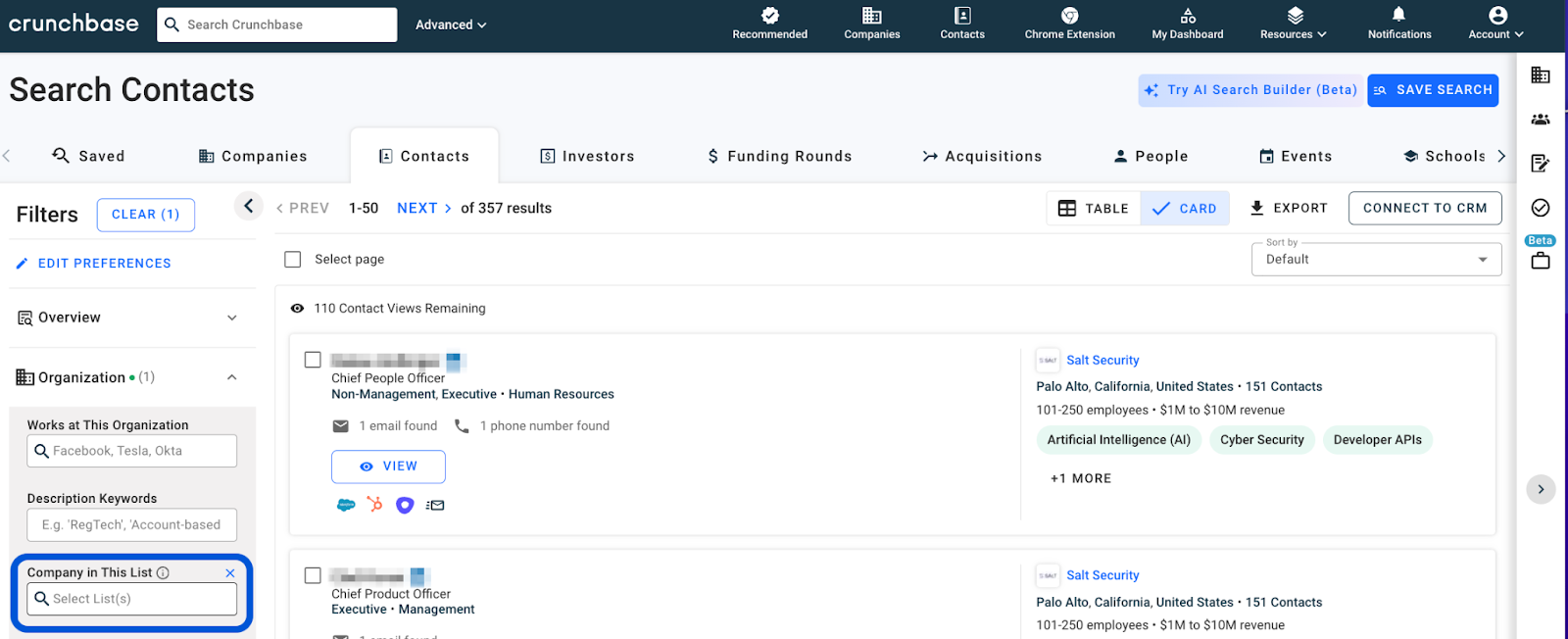The height and width of the screenshot is (639, 1568).
Task: Click the Search Crunchbase field
Action: coord(277,25)
